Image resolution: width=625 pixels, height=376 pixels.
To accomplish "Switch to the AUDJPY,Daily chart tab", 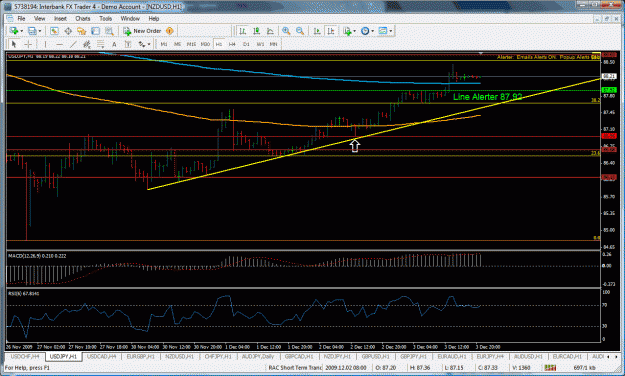I will [258, 356].
